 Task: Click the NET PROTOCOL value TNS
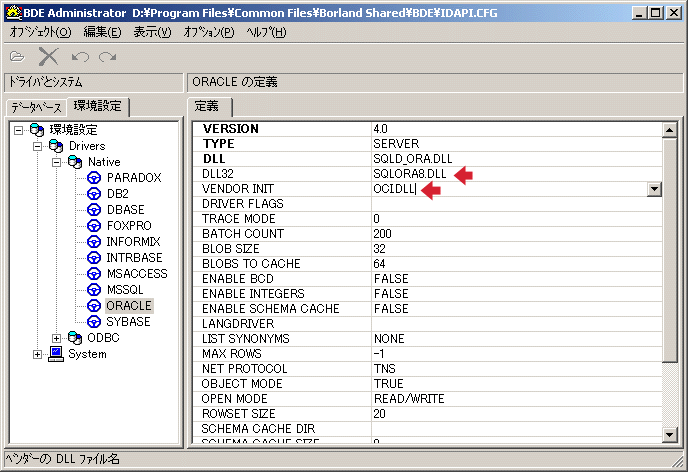pos(384,368)
